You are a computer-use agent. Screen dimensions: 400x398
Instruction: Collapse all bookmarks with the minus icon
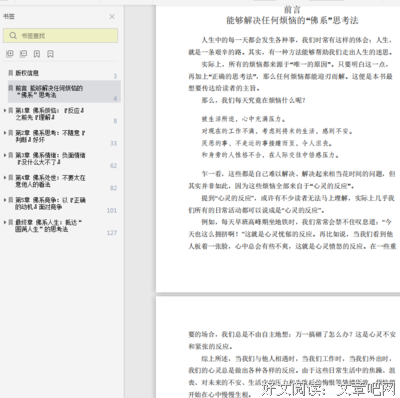pyautogui.click(x=23, y=54)
